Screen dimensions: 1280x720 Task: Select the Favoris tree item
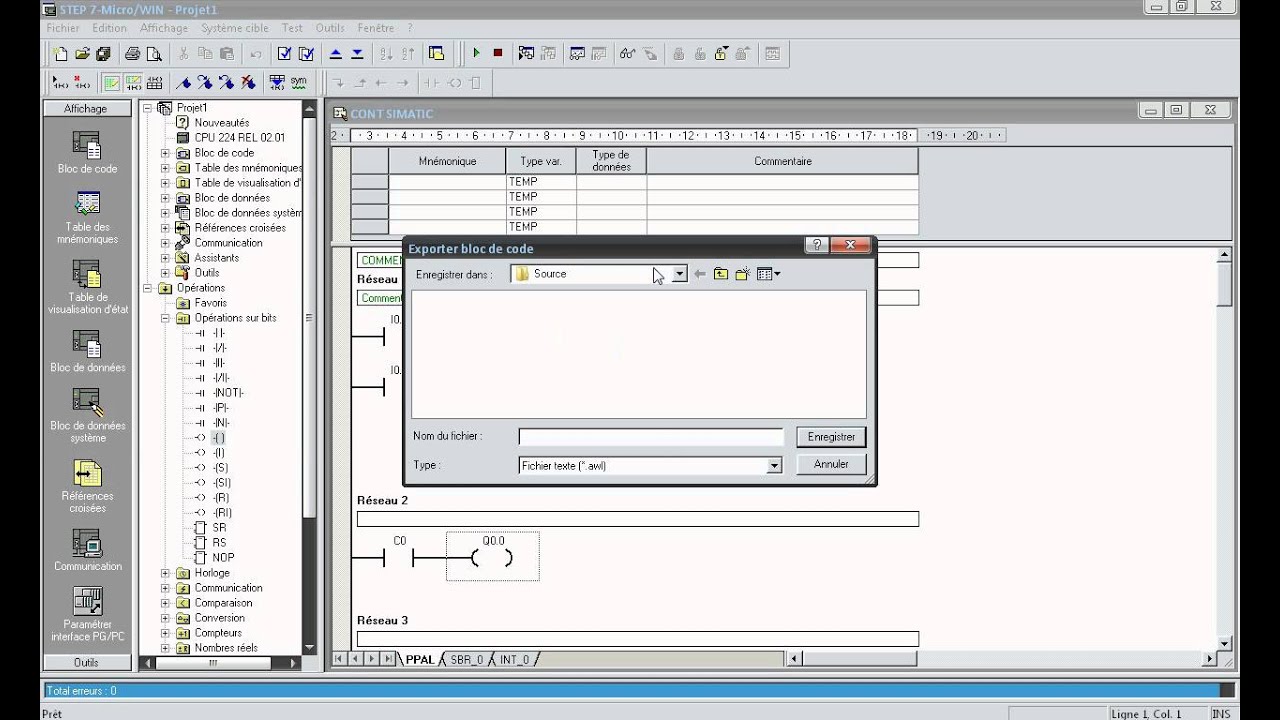tap(211, 303)
